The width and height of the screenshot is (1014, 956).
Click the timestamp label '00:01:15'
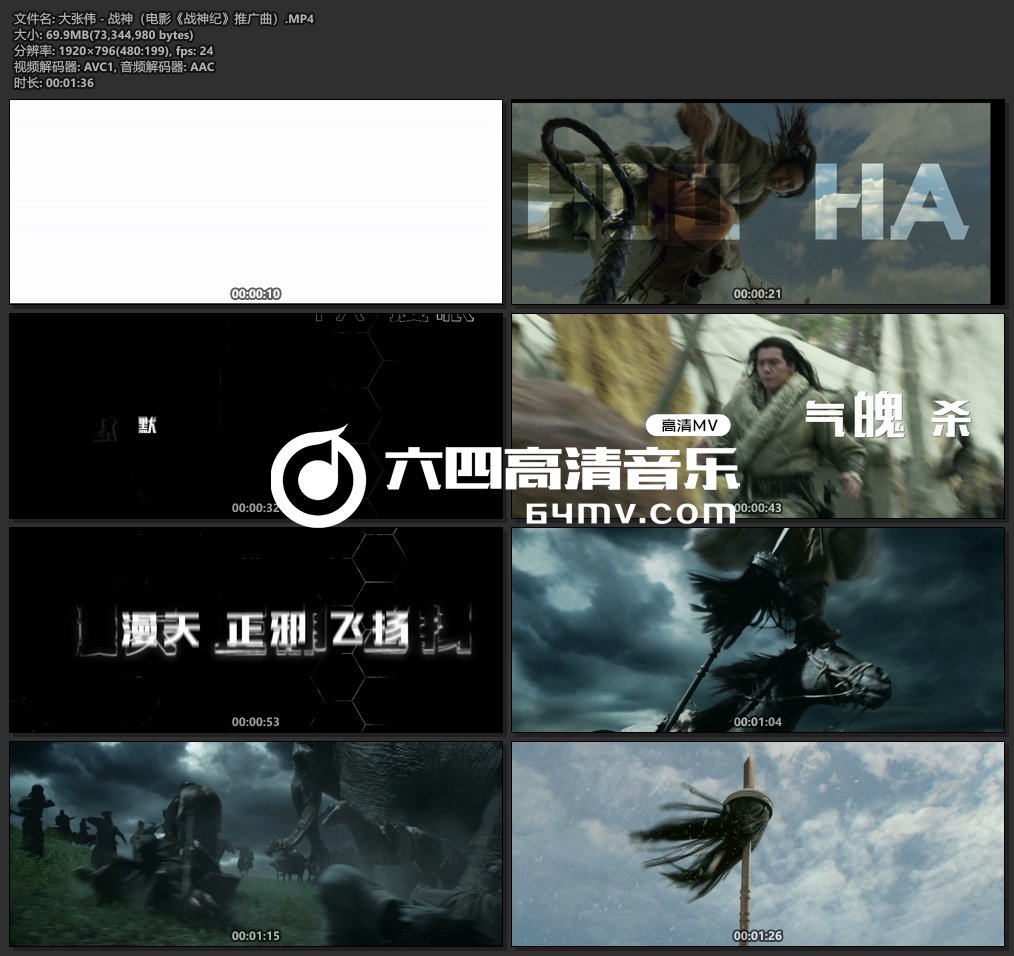pos(255,936)
